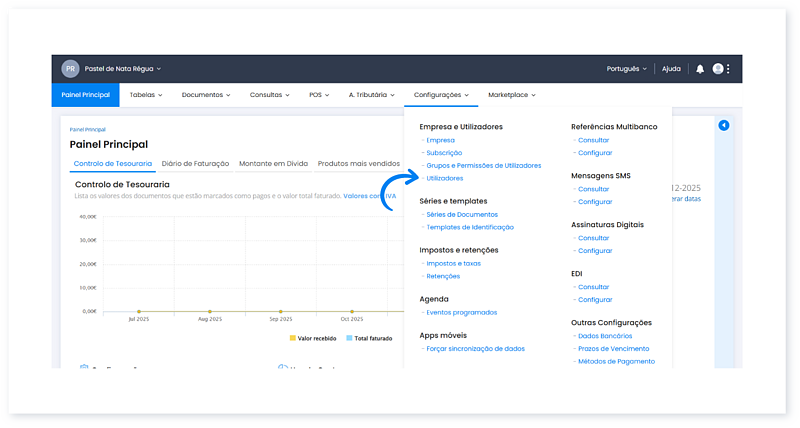Open the three-dot options menu in header
800x428 pixels.
click(729, 69)
